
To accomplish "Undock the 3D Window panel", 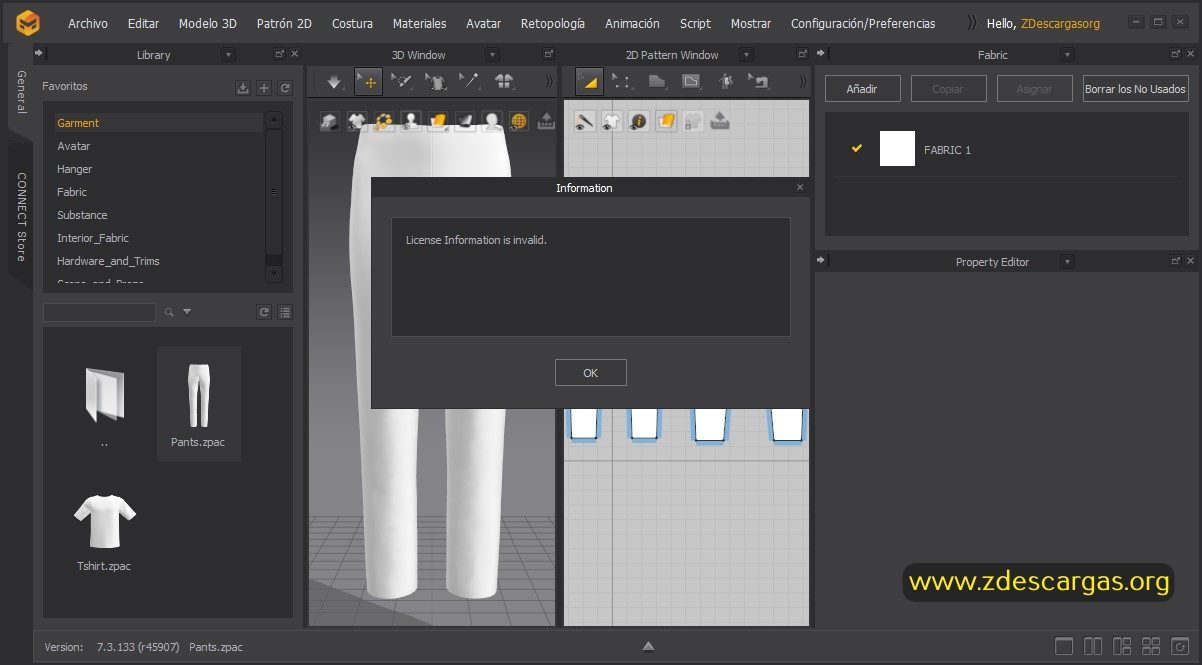I will click(548, 55).
